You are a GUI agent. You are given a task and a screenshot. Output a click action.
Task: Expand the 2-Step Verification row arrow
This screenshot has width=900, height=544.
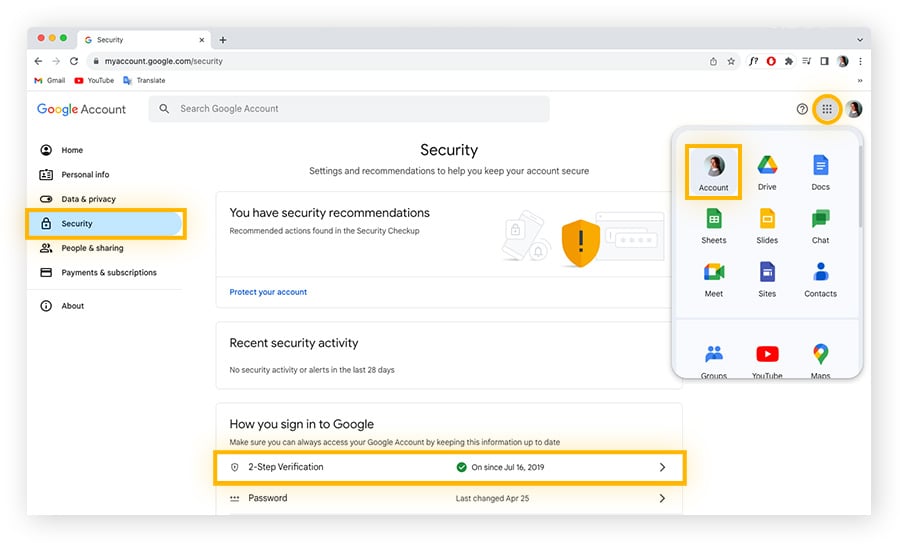662,467
